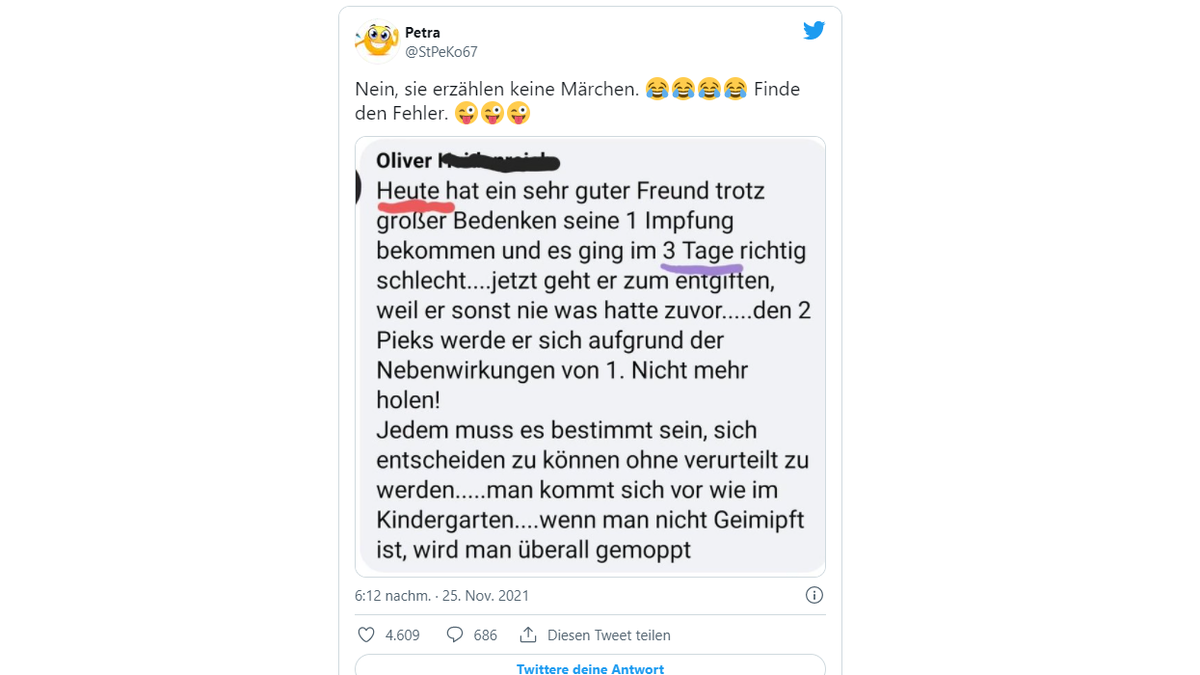The image size is (1200, 675).
Task: Click 'Diesen Tweet teilen' text
Action: tap(608, 634)
